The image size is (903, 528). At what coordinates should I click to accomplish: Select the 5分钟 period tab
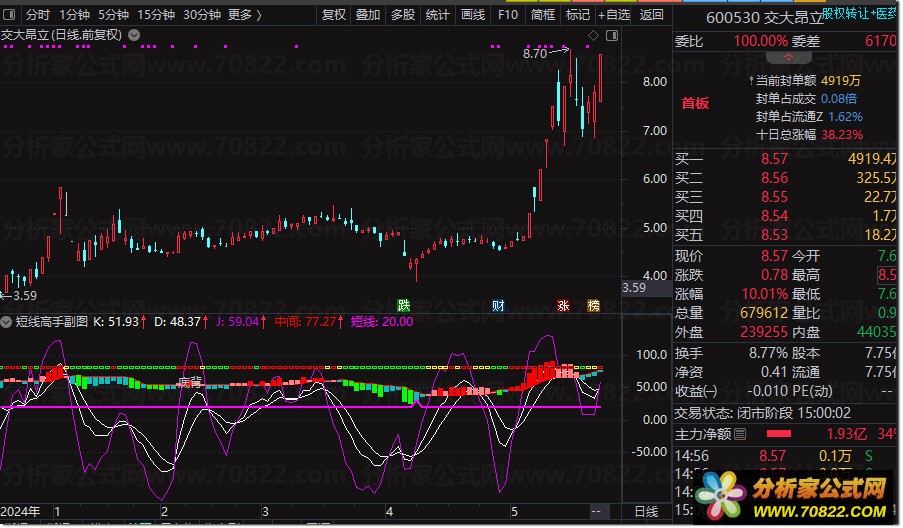[x=113, y=14]
